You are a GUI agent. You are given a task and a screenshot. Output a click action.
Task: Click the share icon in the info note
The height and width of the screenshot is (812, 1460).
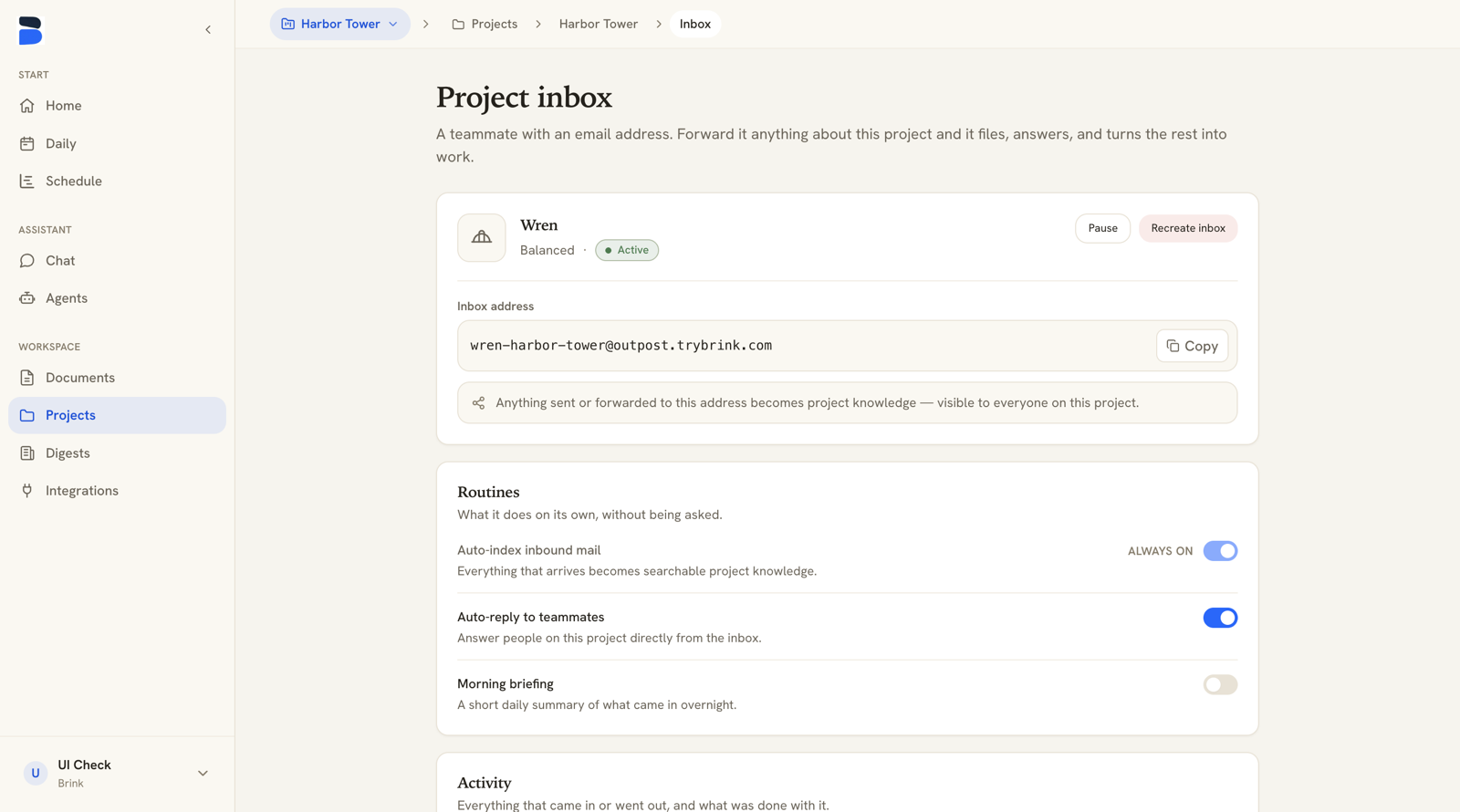[478, 402]
